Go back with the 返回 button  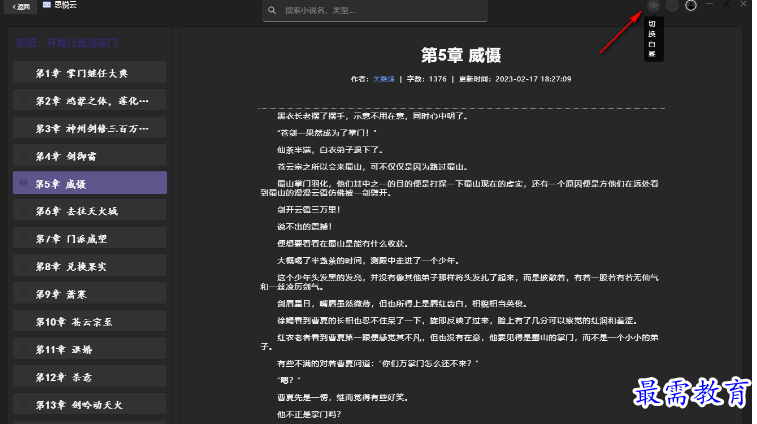[x=21, y=7]
